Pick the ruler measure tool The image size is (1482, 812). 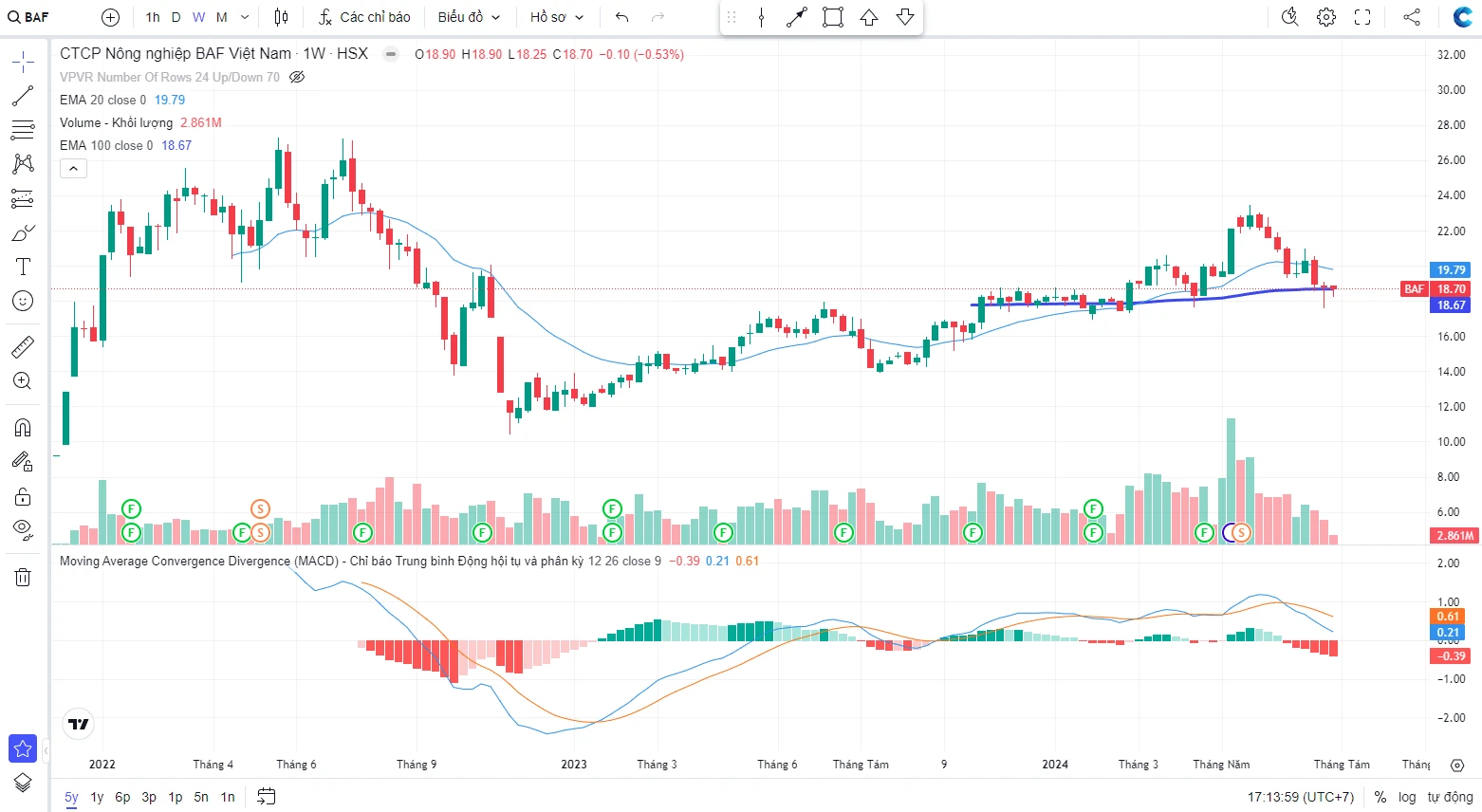pos(23,347)
